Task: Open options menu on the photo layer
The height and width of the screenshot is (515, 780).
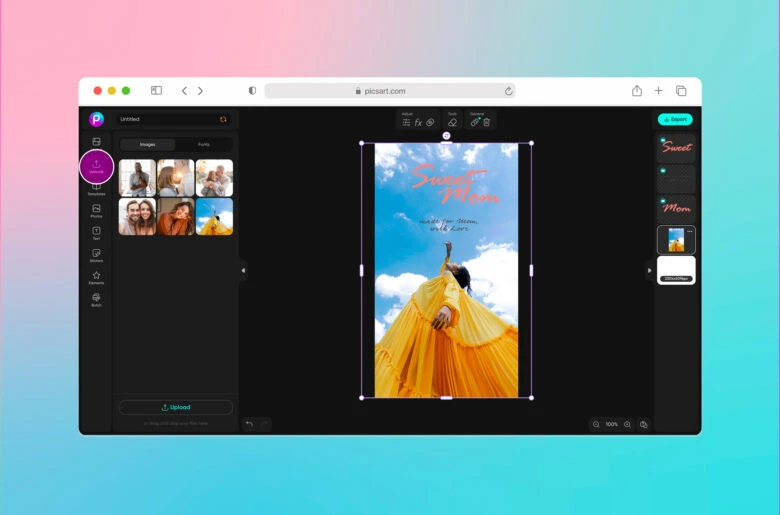Action: 689,231
